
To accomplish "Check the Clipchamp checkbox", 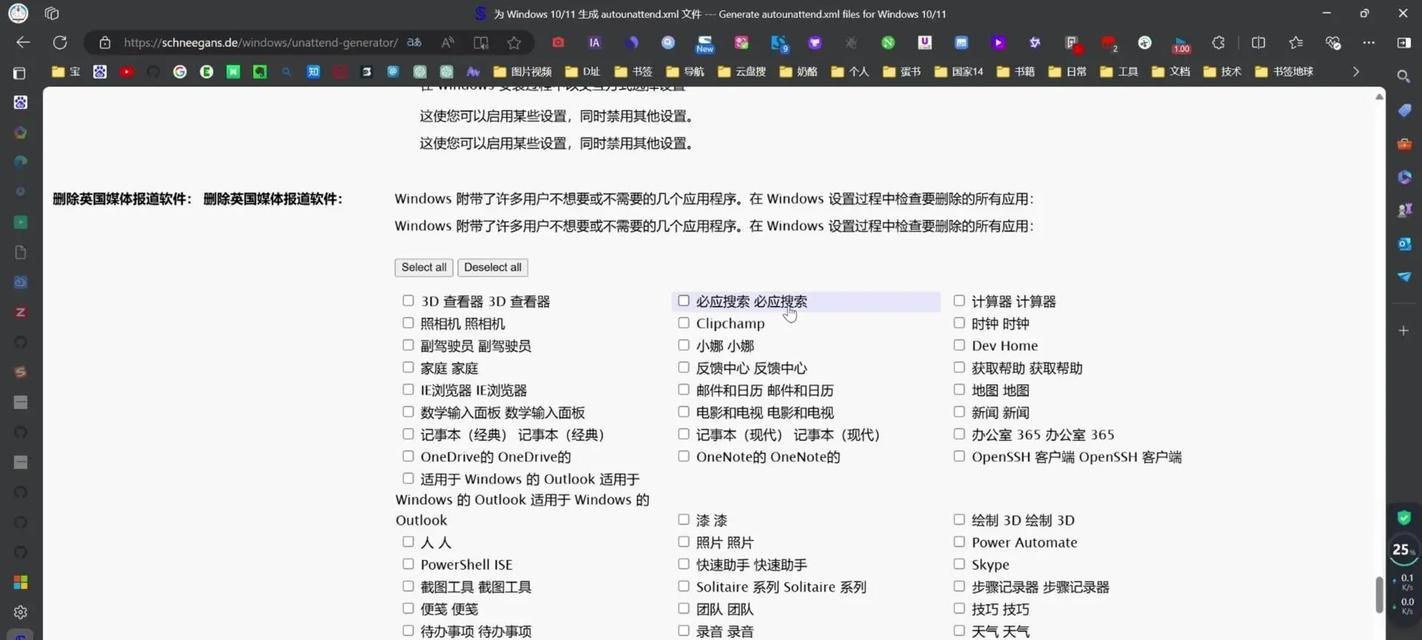I will click(684, 322).
